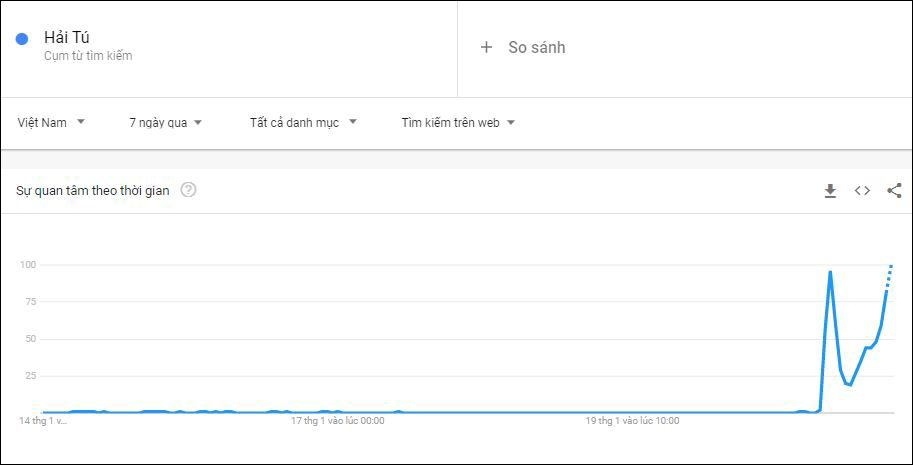The height and width of the screenshot is (465, 913).
Task: Expand Tất cả danh mục category dropdown
Action: (303, 123)
